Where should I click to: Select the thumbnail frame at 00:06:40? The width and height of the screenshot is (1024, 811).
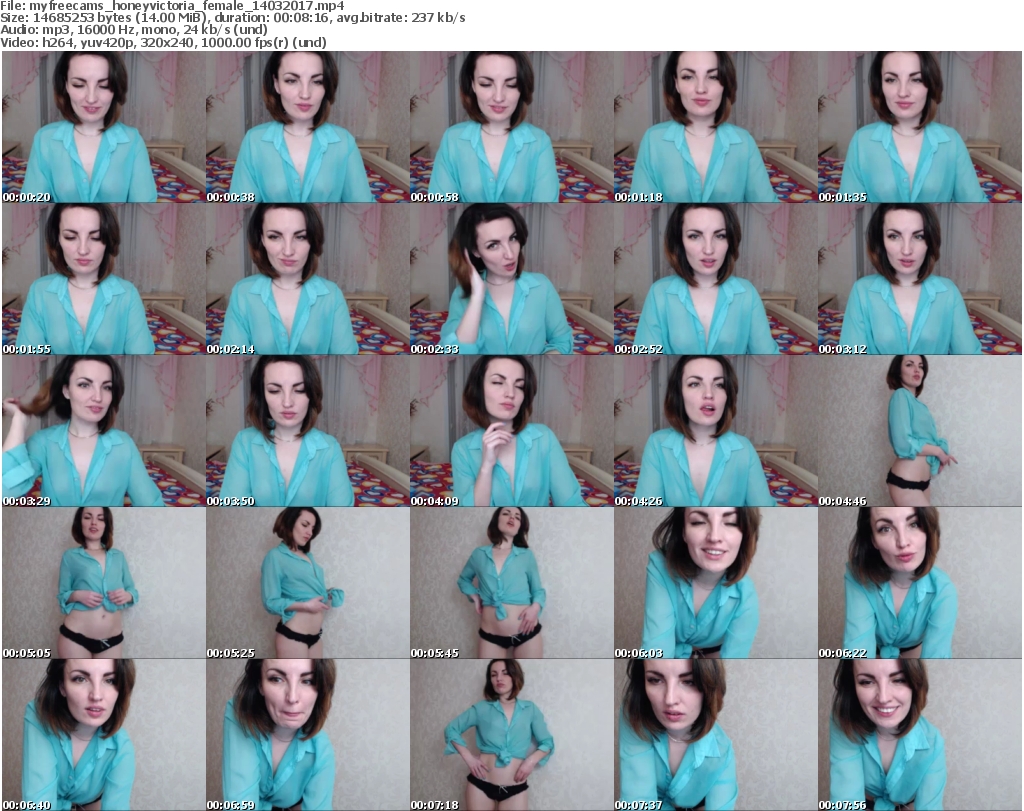[104, 735]
